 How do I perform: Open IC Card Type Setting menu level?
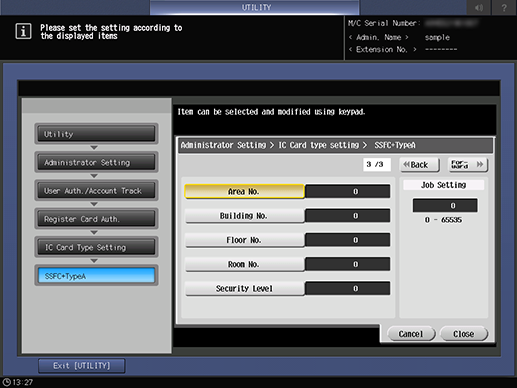[x=96, y=247]
